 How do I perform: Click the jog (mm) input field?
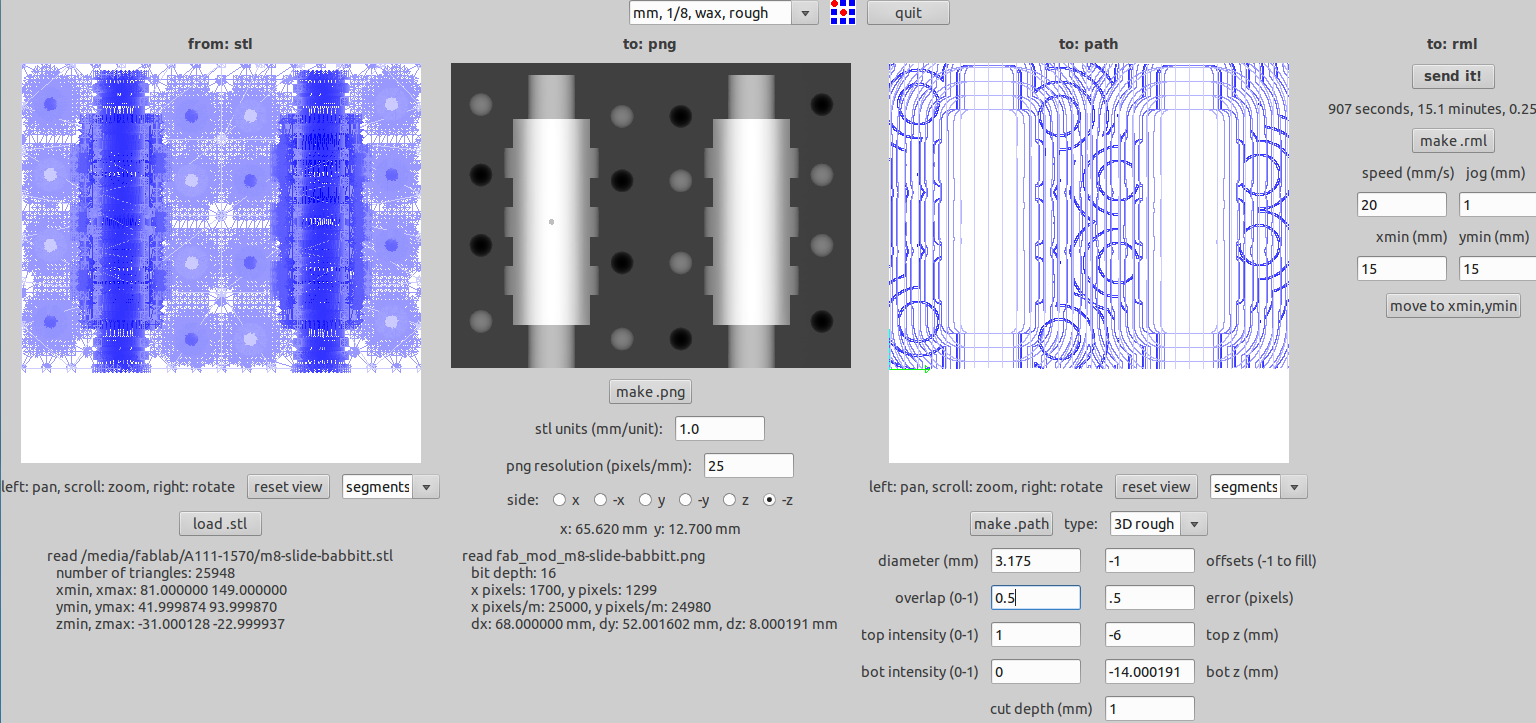tap(1498, 205)
